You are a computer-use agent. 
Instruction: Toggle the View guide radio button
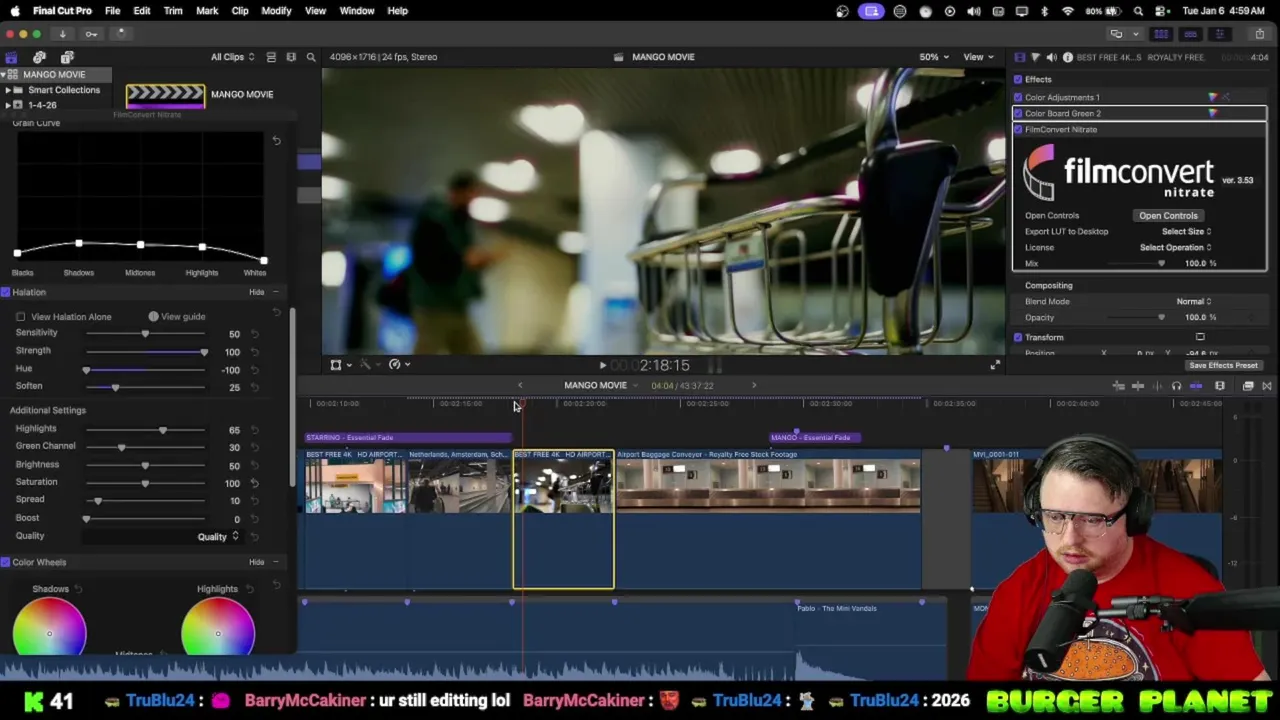153,317
